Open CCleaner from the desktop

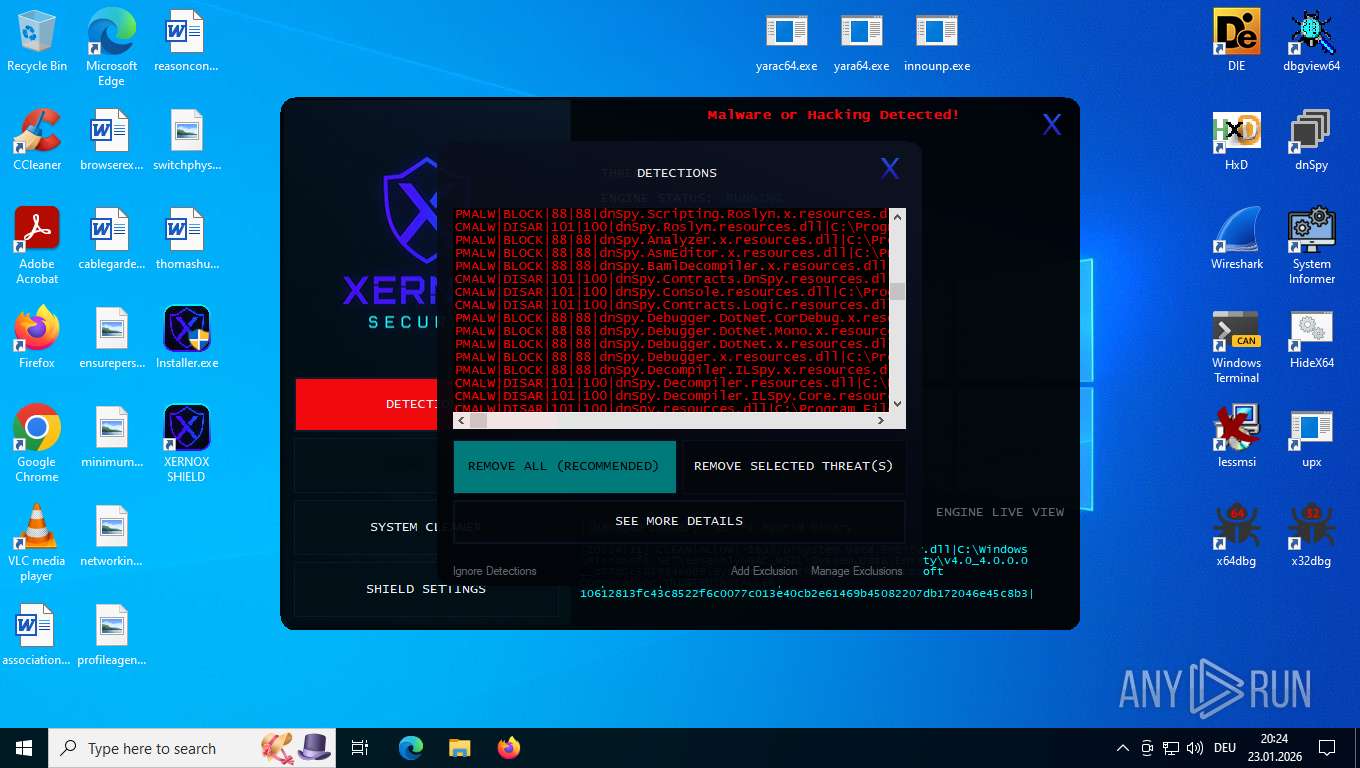[37, 140]
